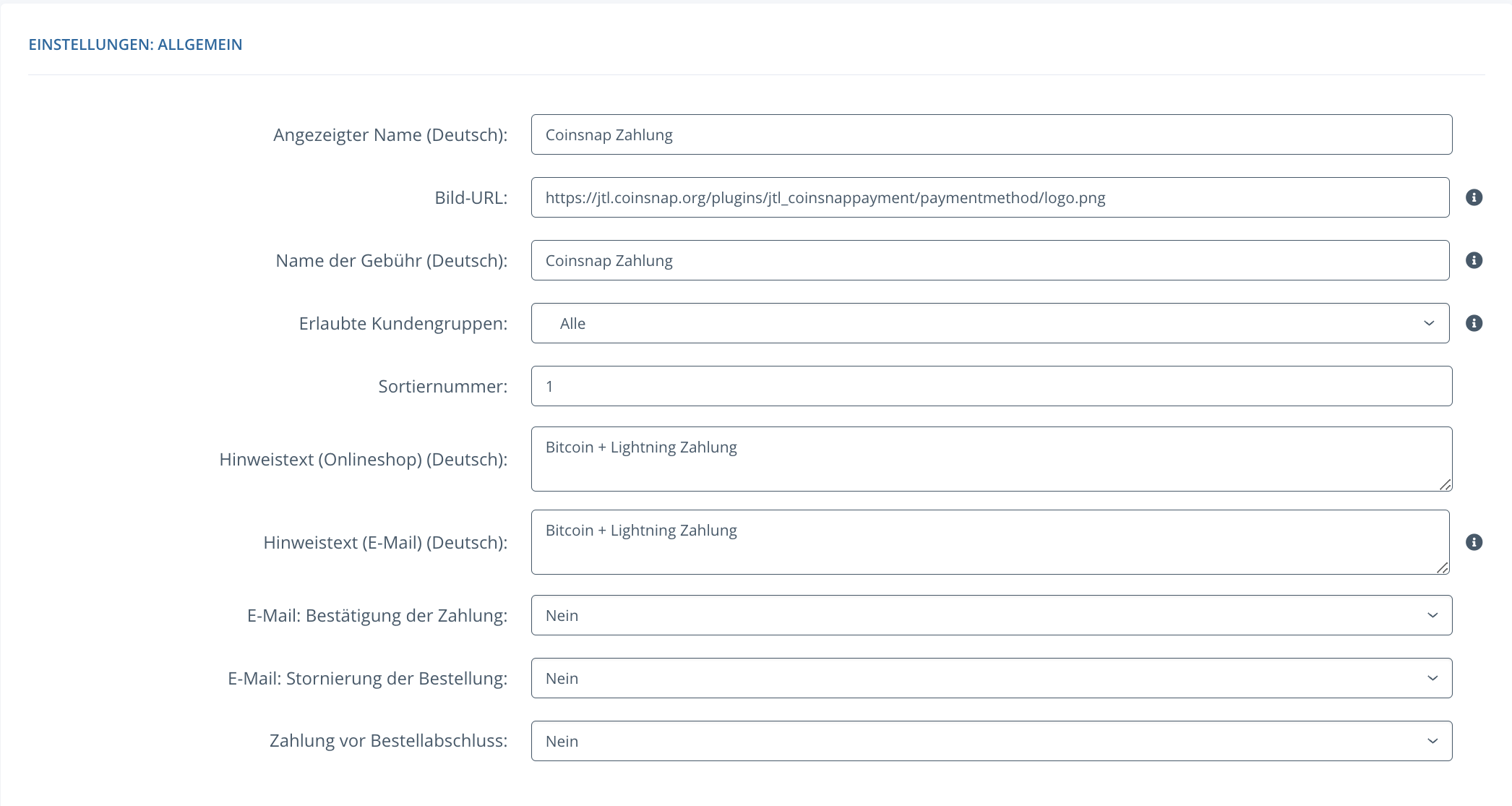Viewport: 1512px width, 806px height.
Task: Show info for Erlaubte Kundengruppen
Action: coord(1474,323)
